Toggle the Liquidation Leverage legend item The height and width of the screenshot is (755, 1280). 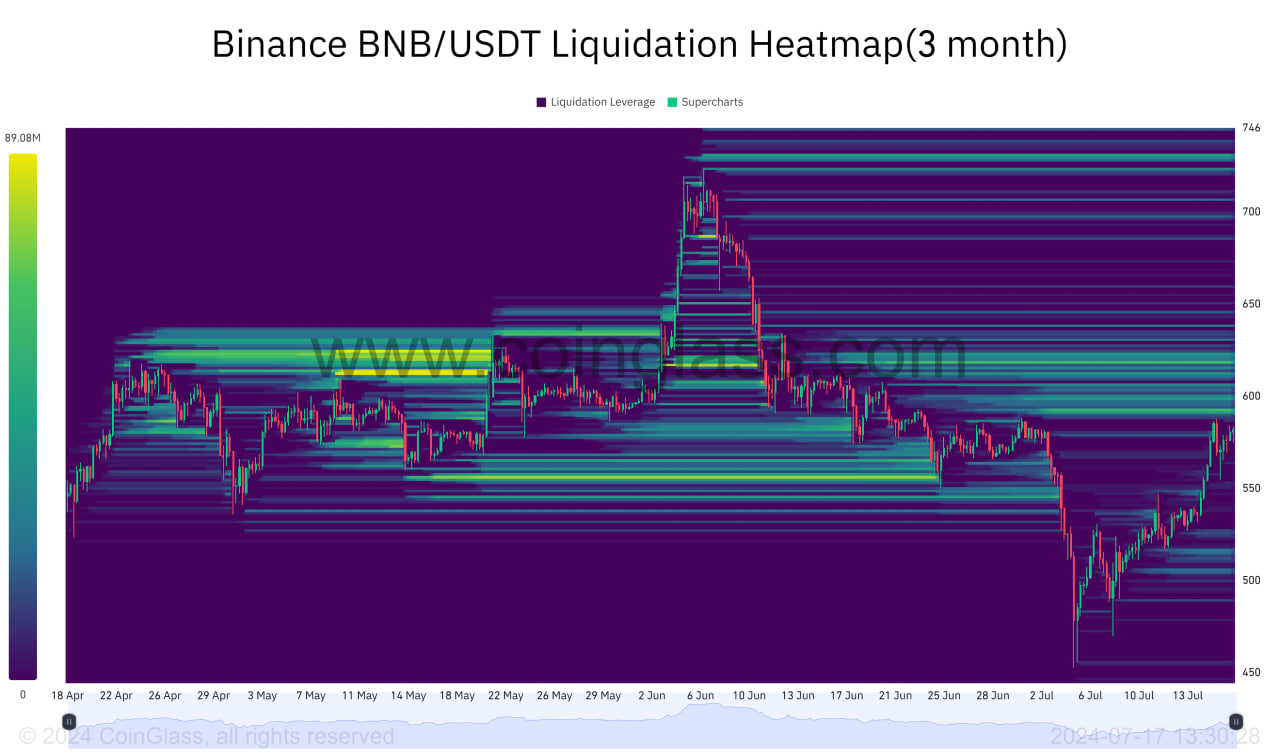(596, 102)
